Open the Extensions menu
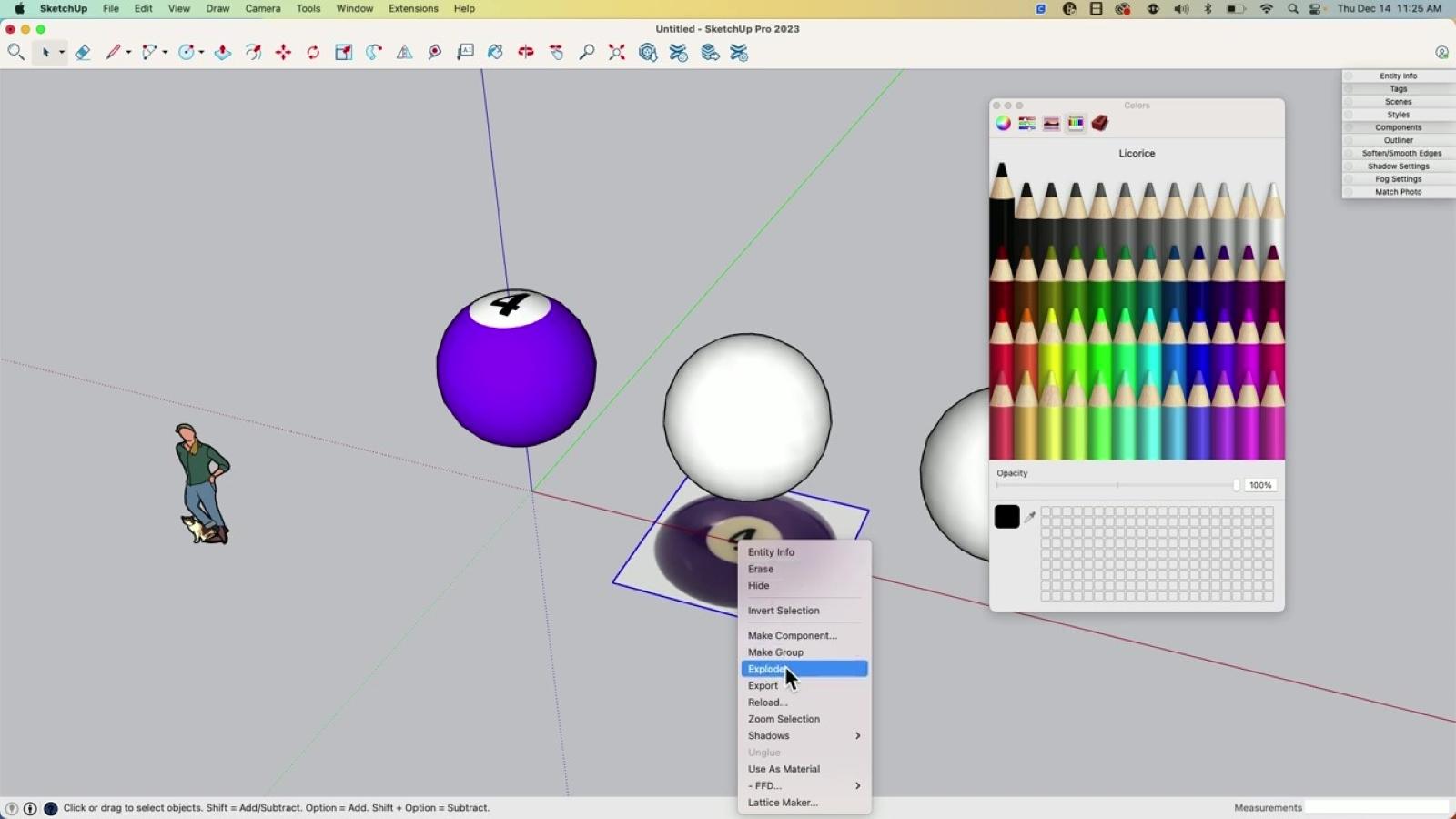The width and height of the screenshot is (1456, 819). [413, 8]
